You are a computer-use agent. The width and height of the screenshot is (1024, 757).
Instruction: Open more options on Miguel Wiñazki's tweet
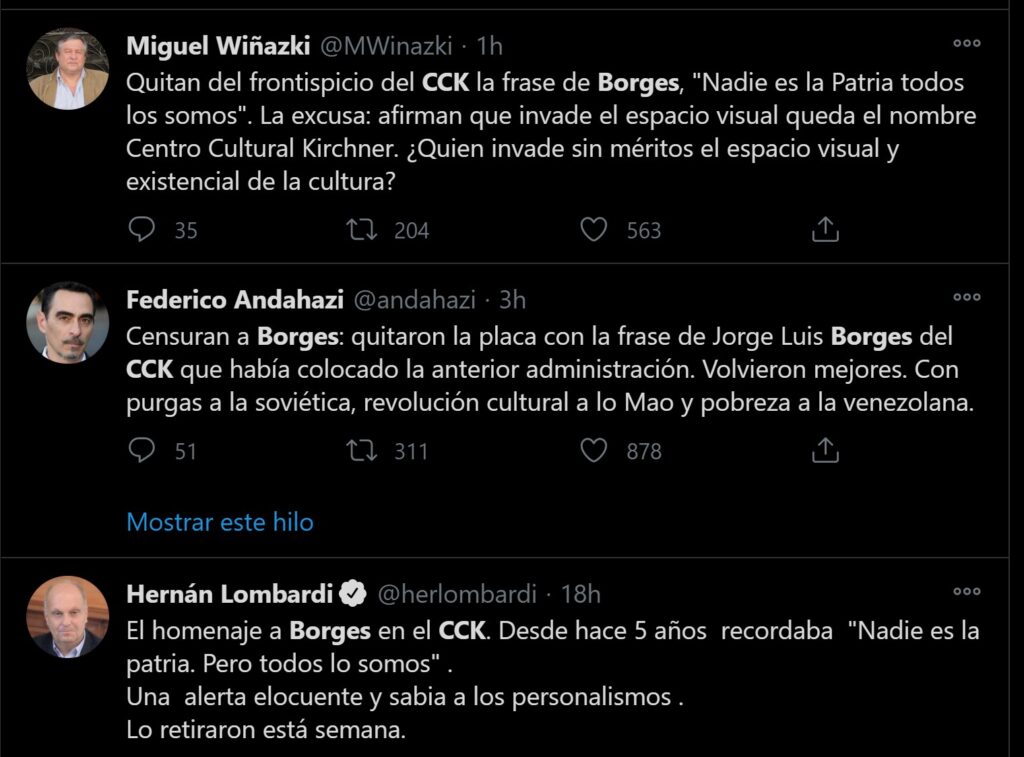(966, 43)
